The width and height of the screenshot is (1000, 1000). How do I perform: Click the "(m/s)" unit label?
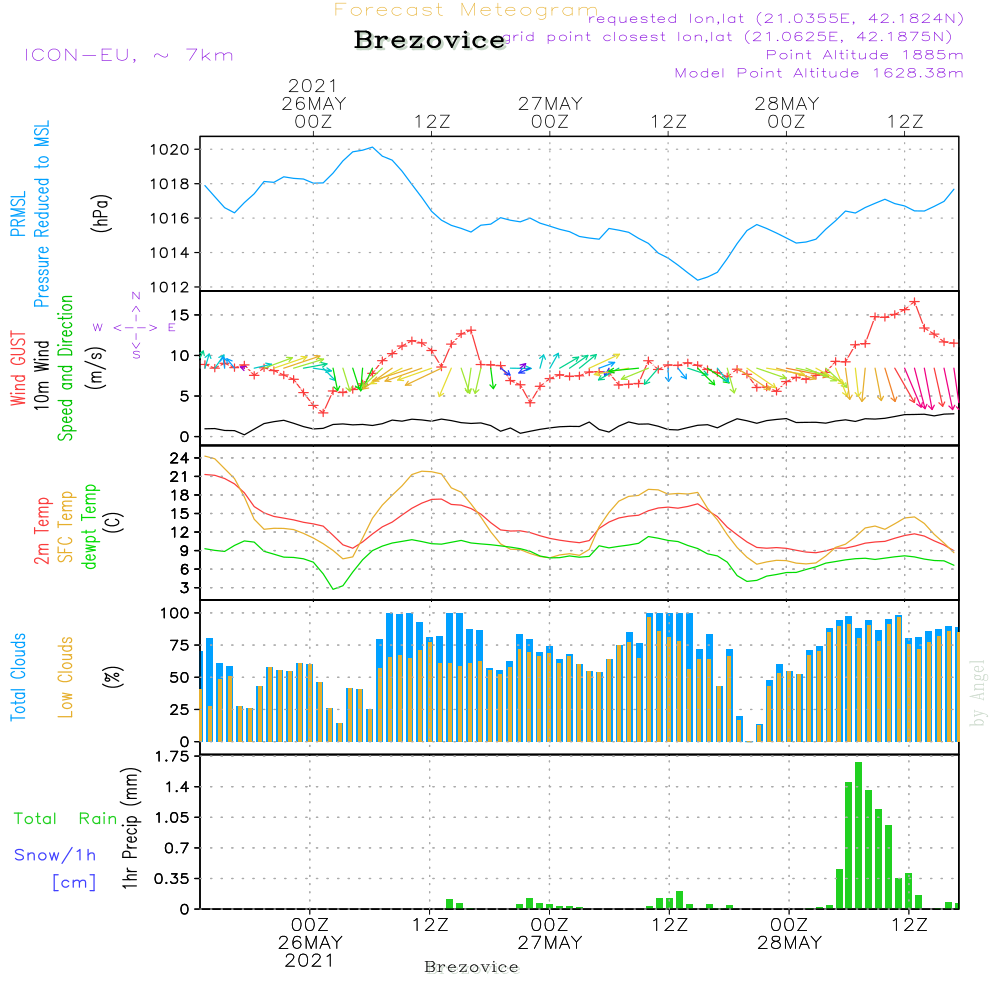(96, 368)
